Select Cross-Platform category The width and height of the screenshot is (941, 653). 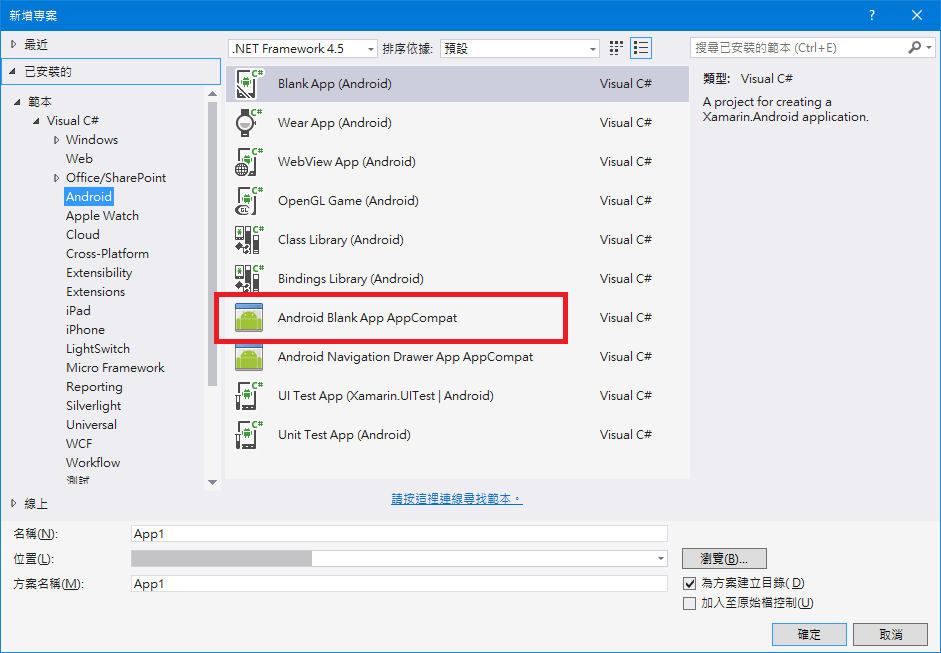107,254
